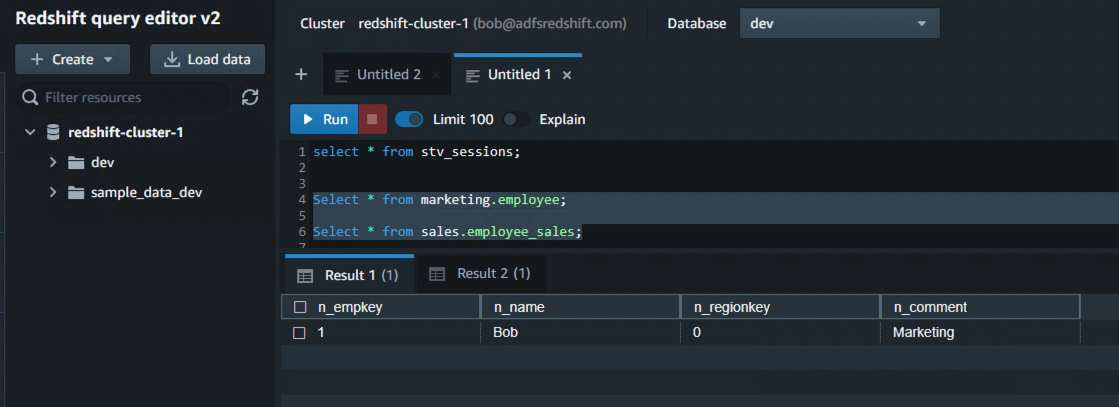The image size is (1119, 407).
Task: Toggle the Limit 100 switch
Action: [x=409, y=119]
